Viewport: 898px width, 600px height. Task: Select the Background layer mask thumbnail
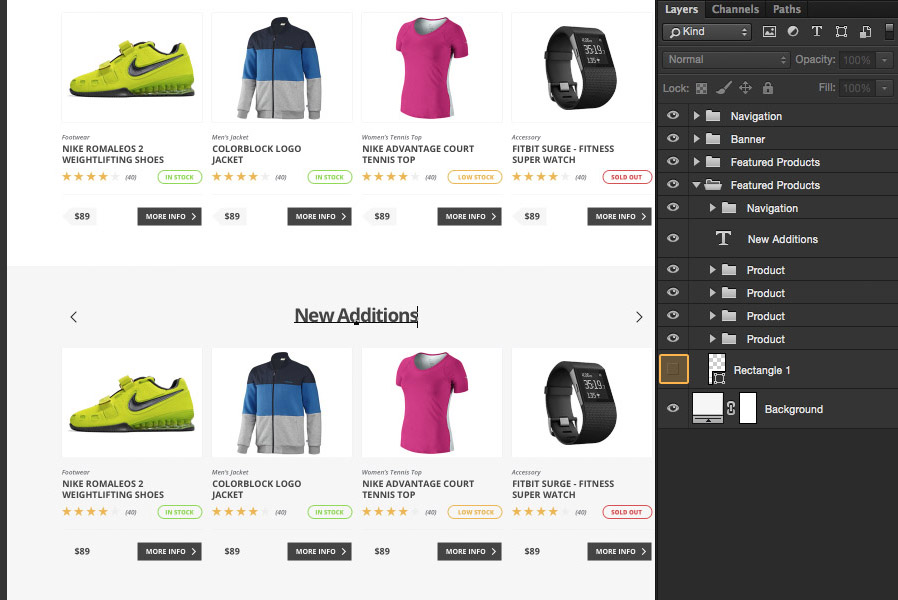coord(748,408)
